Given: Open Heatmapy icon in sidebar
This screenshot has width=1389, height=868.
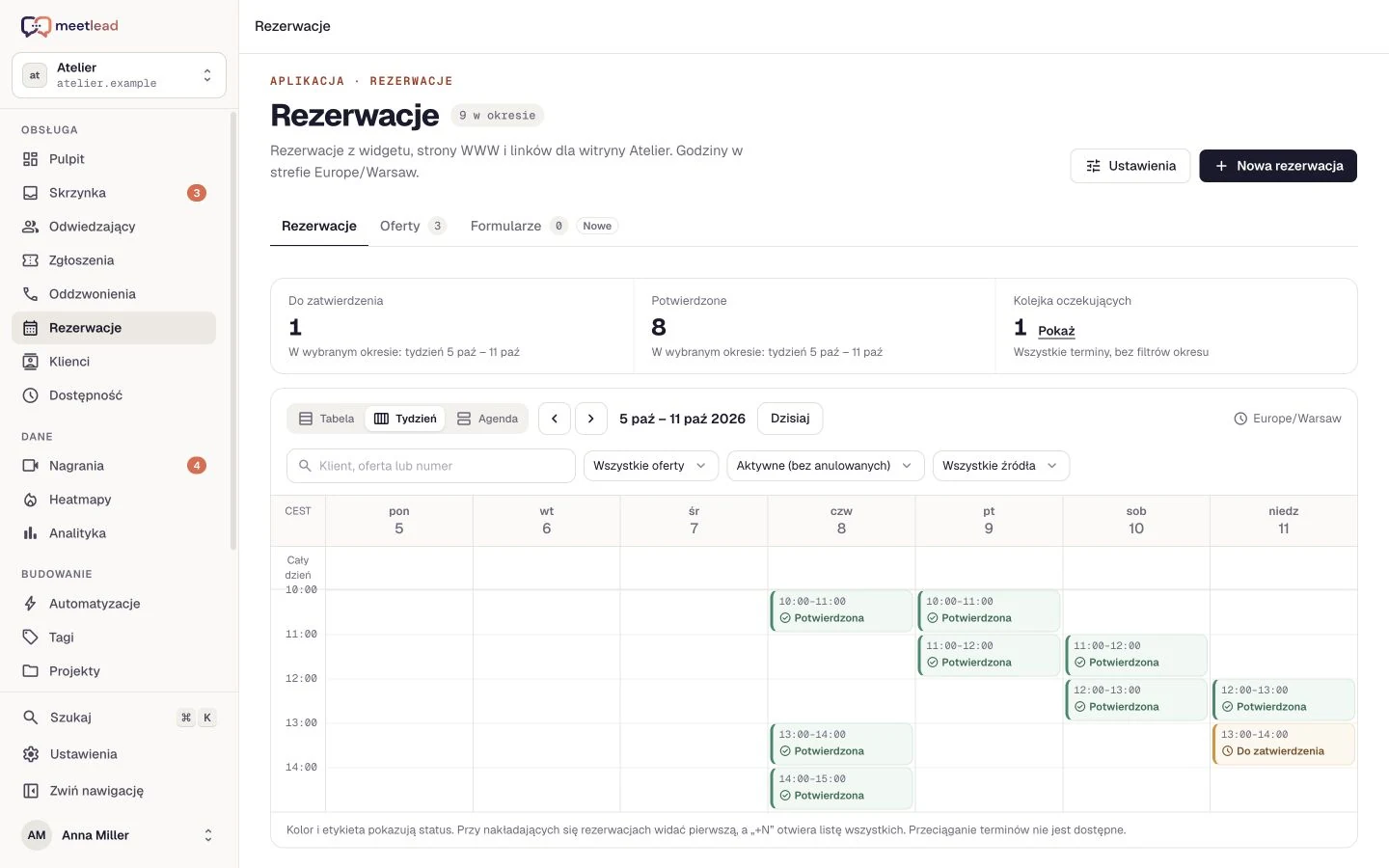Looking at the screenshot, I should [x=30, y=500].
